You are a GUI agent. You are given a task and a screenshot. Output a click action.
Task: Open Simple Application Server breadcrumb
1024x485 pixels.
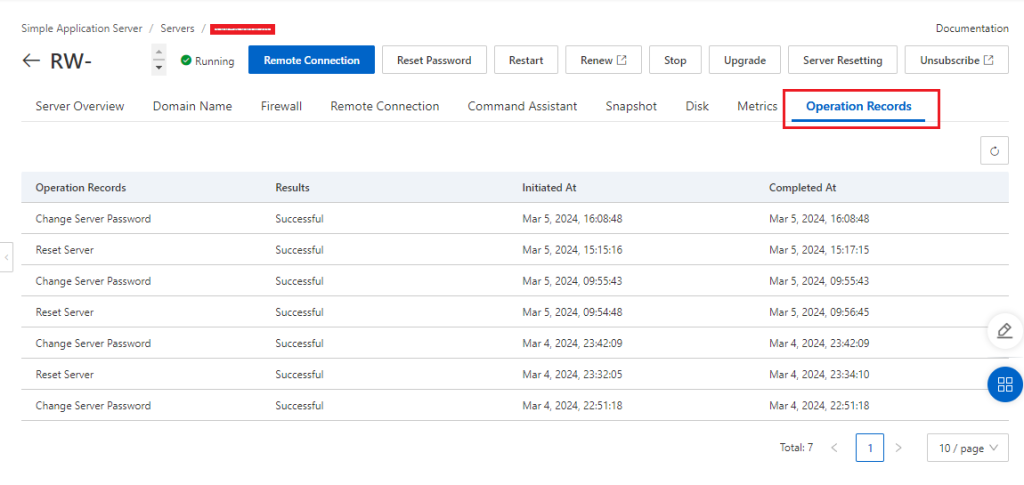(82, 29)
